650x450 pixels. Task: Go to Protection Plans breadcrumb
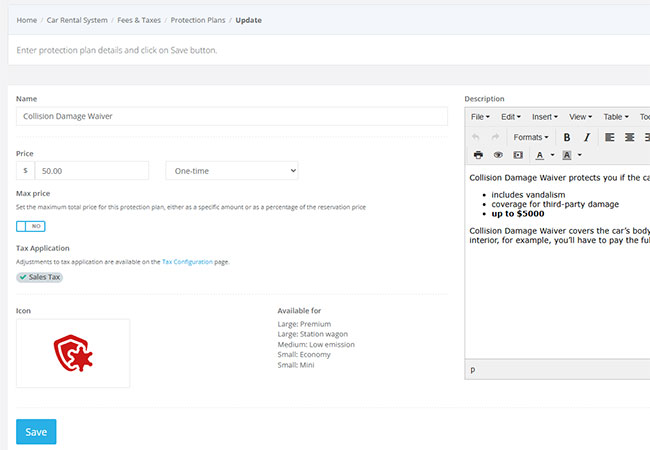pyautogui.click(x=198, y=20)
